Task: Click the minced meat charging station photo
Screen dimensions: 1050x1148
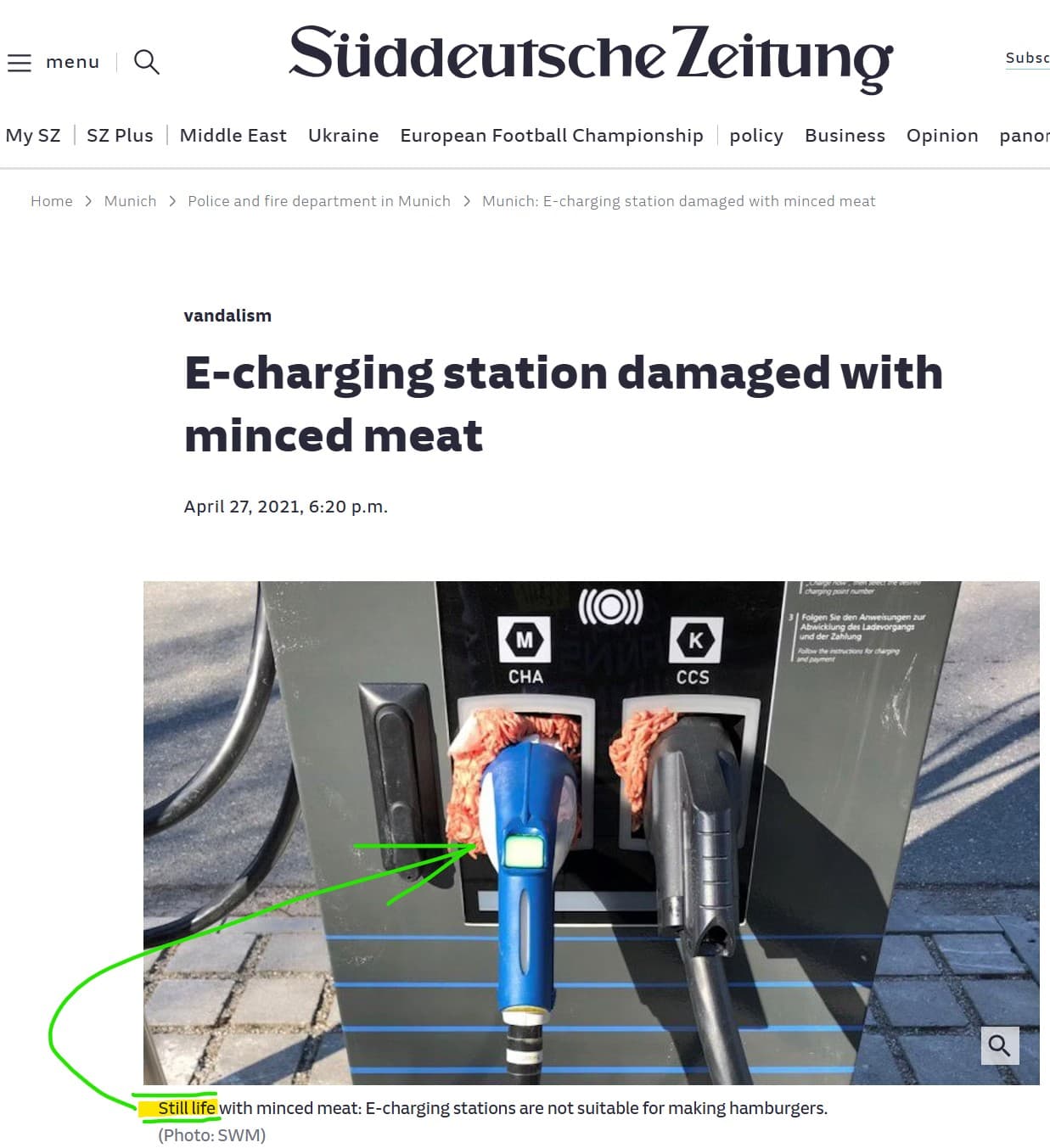Action: tap(592, 832)
